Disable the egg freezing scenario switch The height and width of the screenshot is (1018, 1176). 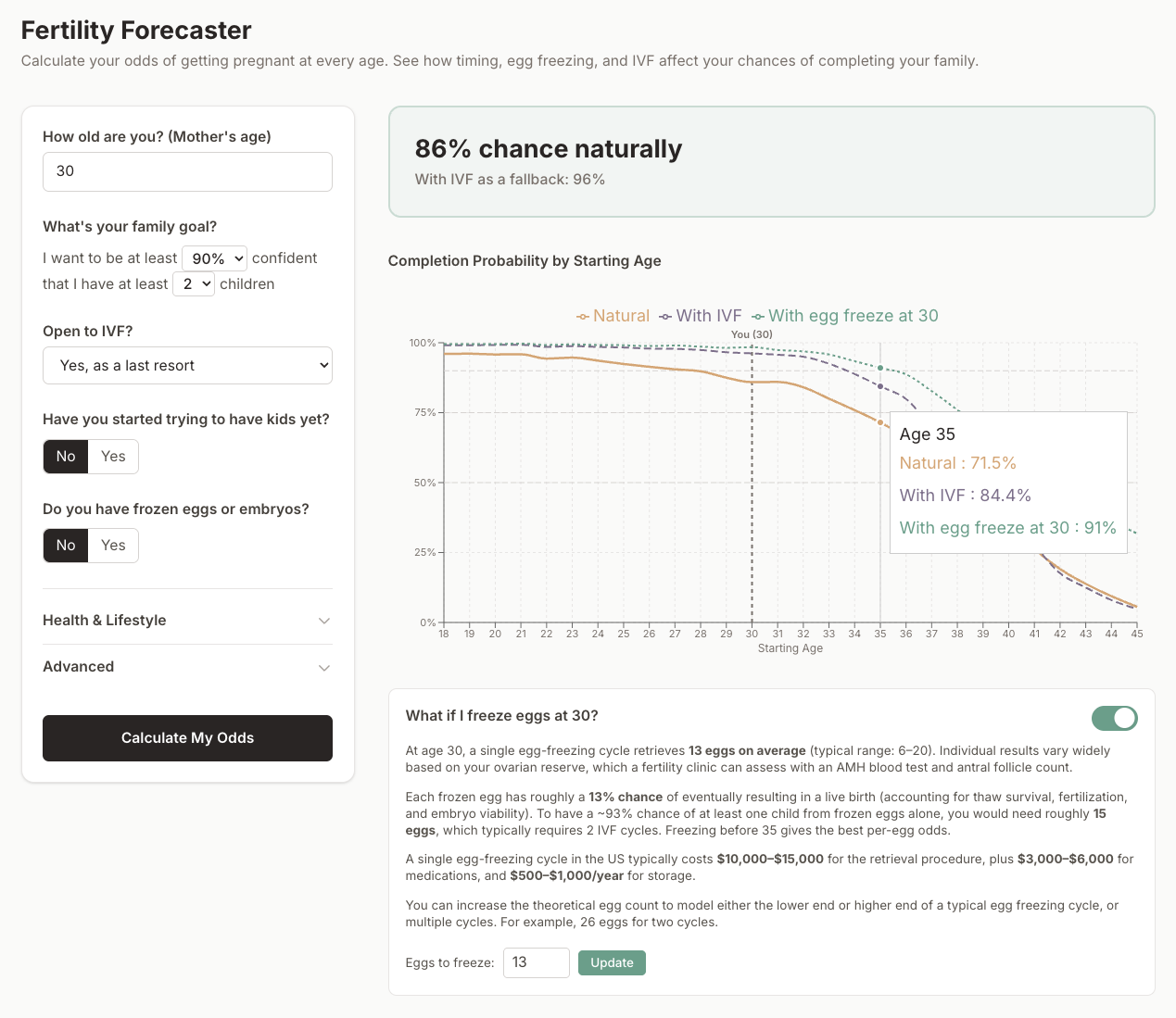pyautogui.click(x=1114, y=718)
